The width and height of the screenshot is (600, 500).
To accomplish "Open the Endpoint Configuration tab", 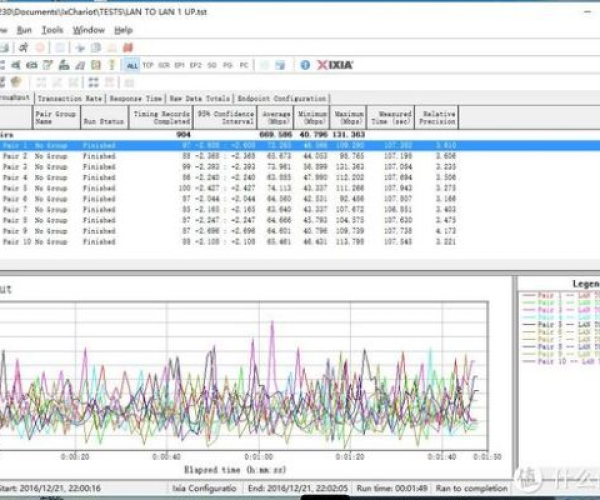I will pos(281,99).
